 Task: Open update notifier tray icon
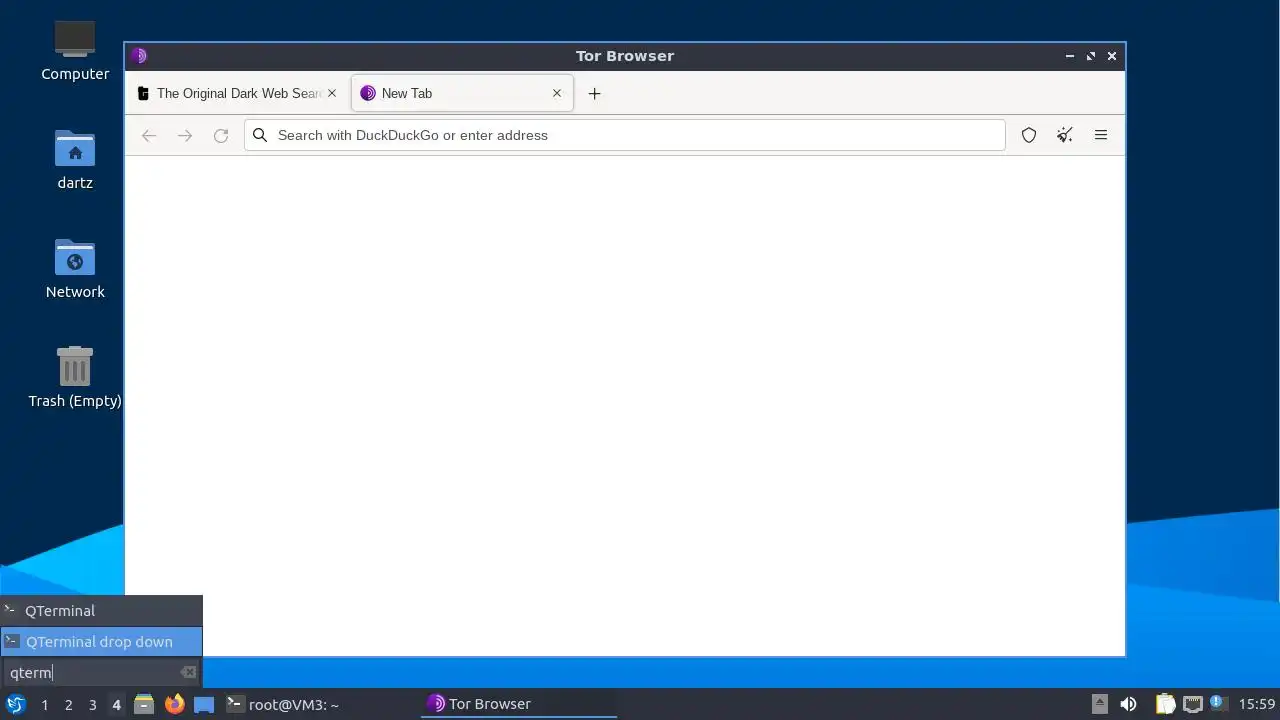click(x=1217, y=703)
